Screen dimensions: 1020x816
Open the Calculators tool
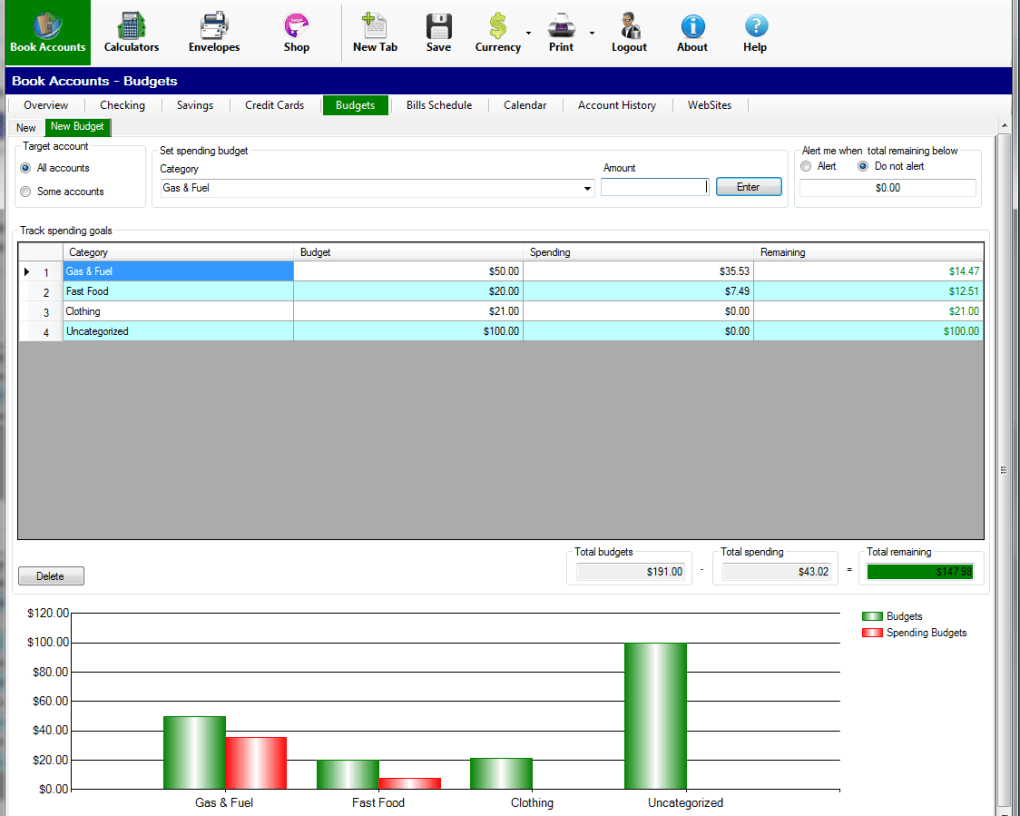pyautogui.click(x=131, y=32)
